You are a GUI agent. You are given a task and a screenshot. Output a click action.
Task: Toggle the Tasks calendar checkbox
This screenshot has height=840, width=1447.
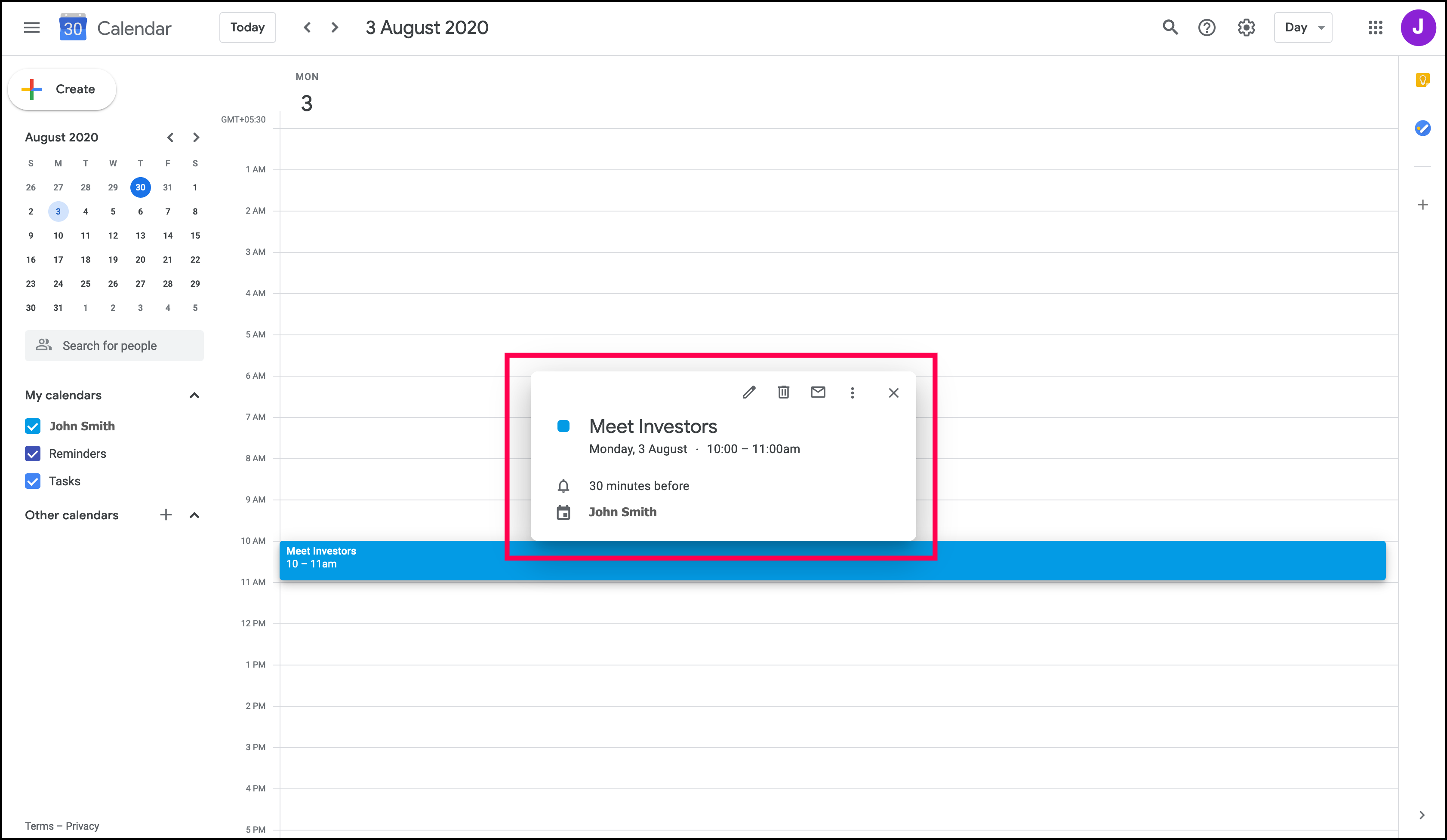click(x=33, y=481)
